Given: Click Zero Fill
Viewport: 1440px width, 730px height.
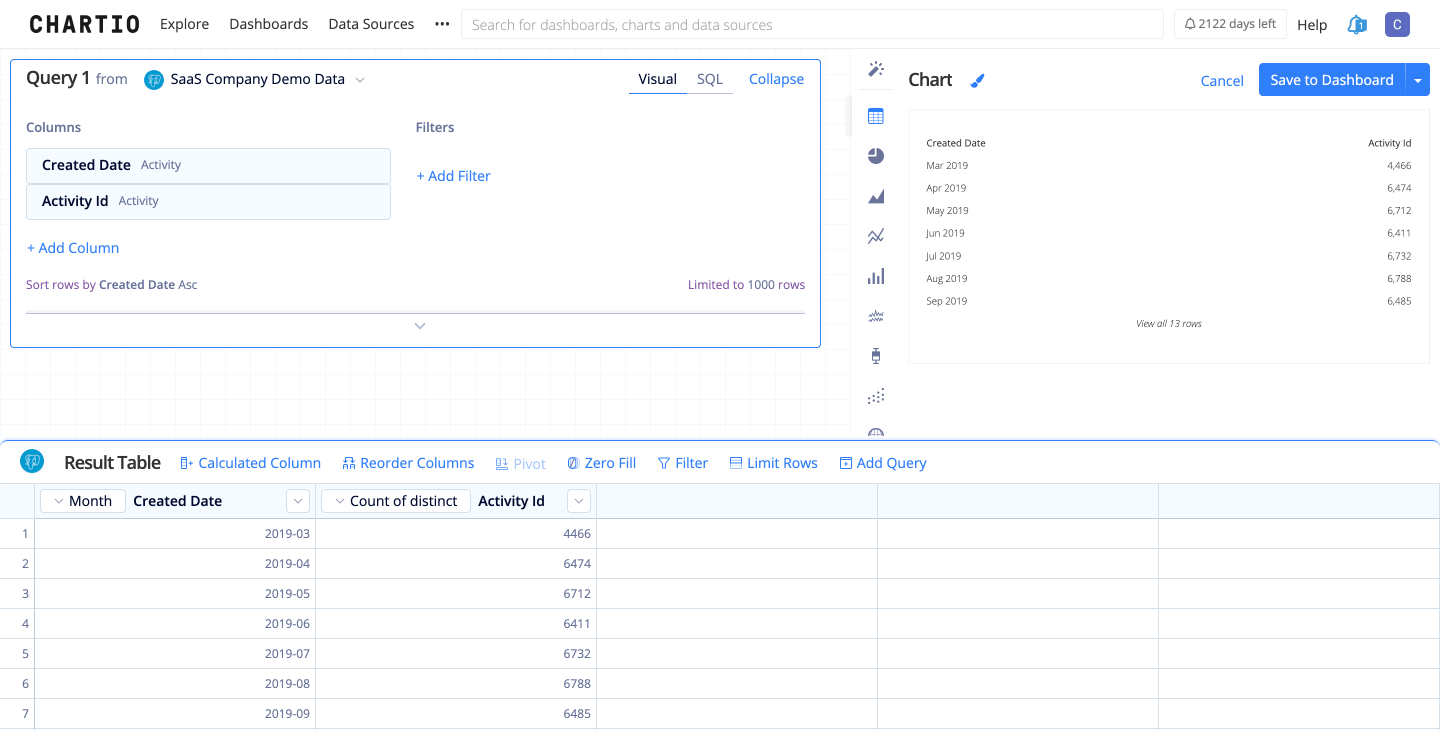Looking at the screenshot, I should pyautogui.click(x=602, y=463).
